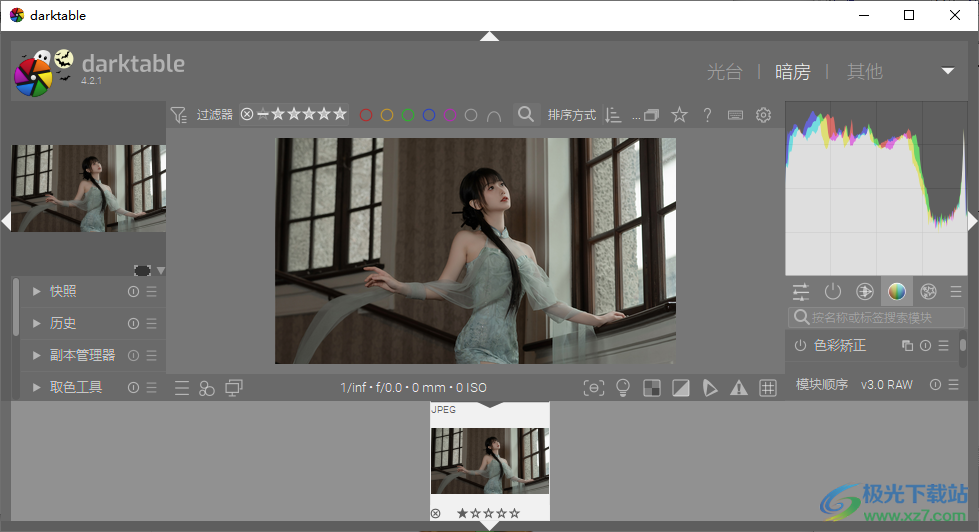The image size is (979, 532).
Task: Open the quick presets menu icon below image
Action: (182, 388)
